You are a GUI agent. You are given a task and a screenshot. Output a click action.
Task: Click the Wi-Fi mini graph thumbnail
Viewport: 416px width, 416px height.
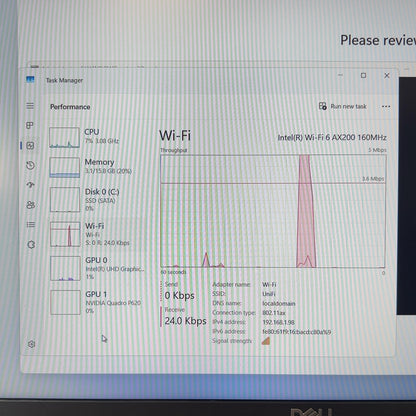65,234
